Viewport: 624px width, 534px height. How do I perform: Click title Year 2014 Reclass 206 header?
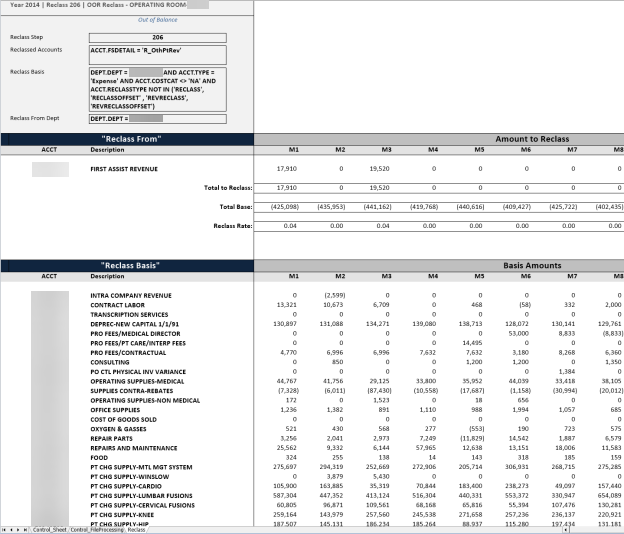[x=98, y=5]
